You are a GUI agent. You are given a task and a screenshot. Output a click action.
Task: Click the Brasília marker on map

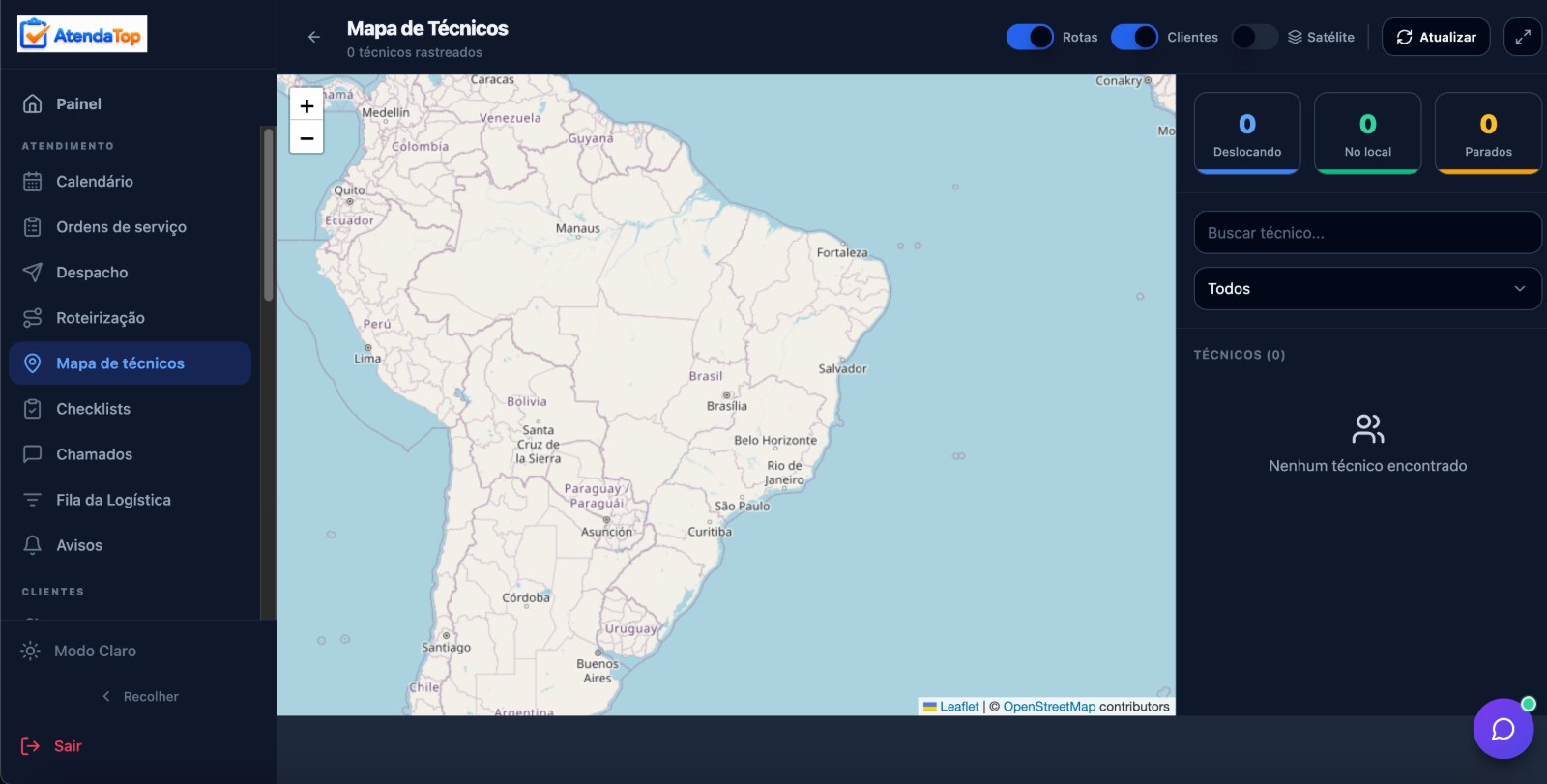pyautogui.click(x=726, y=395)
